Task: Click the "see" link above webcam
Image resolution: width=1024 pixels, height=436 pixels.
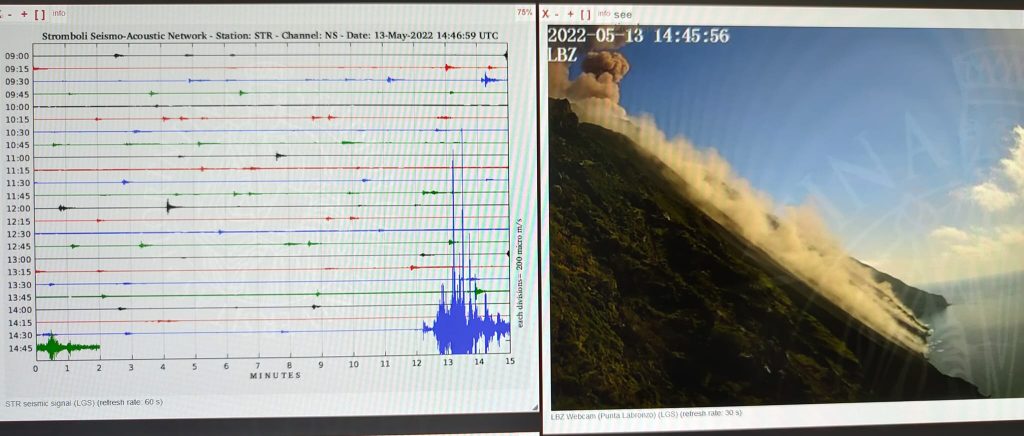Action: point(623,15)
